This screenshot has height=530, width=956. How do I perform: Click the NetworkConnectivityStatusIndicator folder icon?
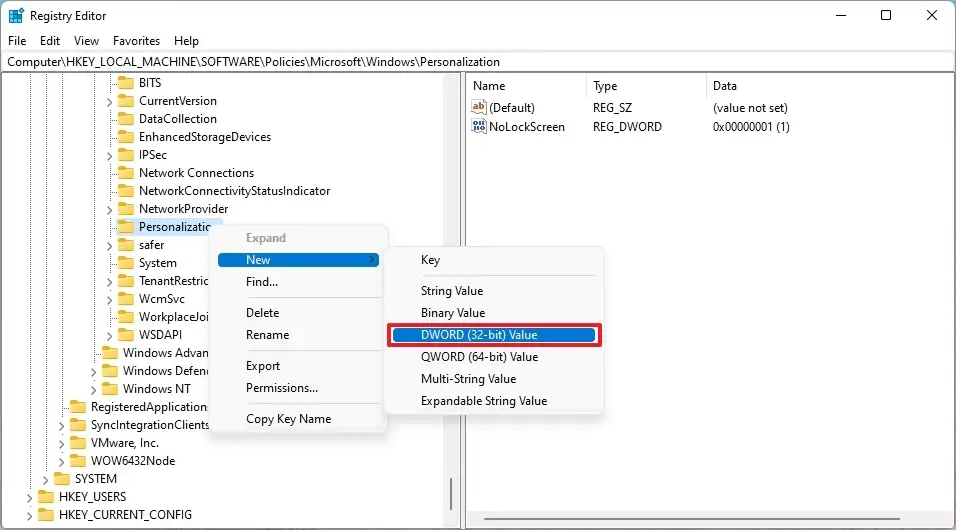pyautogui.click(x=126, y=190)
